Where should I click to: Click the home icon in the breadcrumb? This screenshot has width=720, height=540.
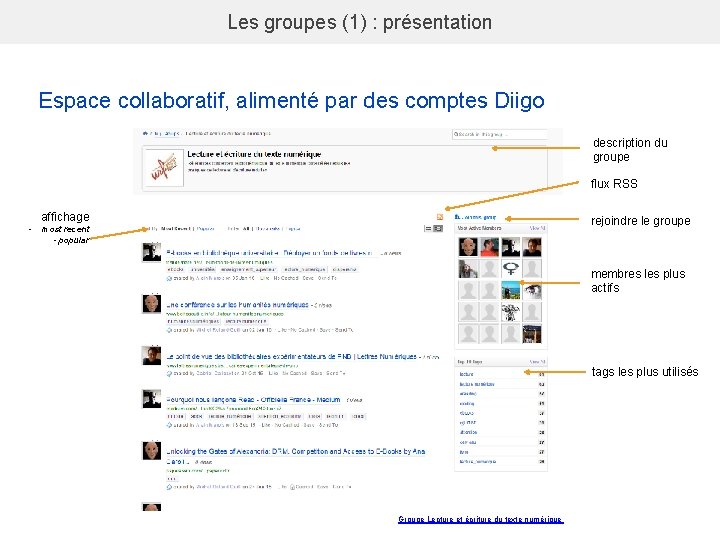pyautogui.click(x=145, y=134)
